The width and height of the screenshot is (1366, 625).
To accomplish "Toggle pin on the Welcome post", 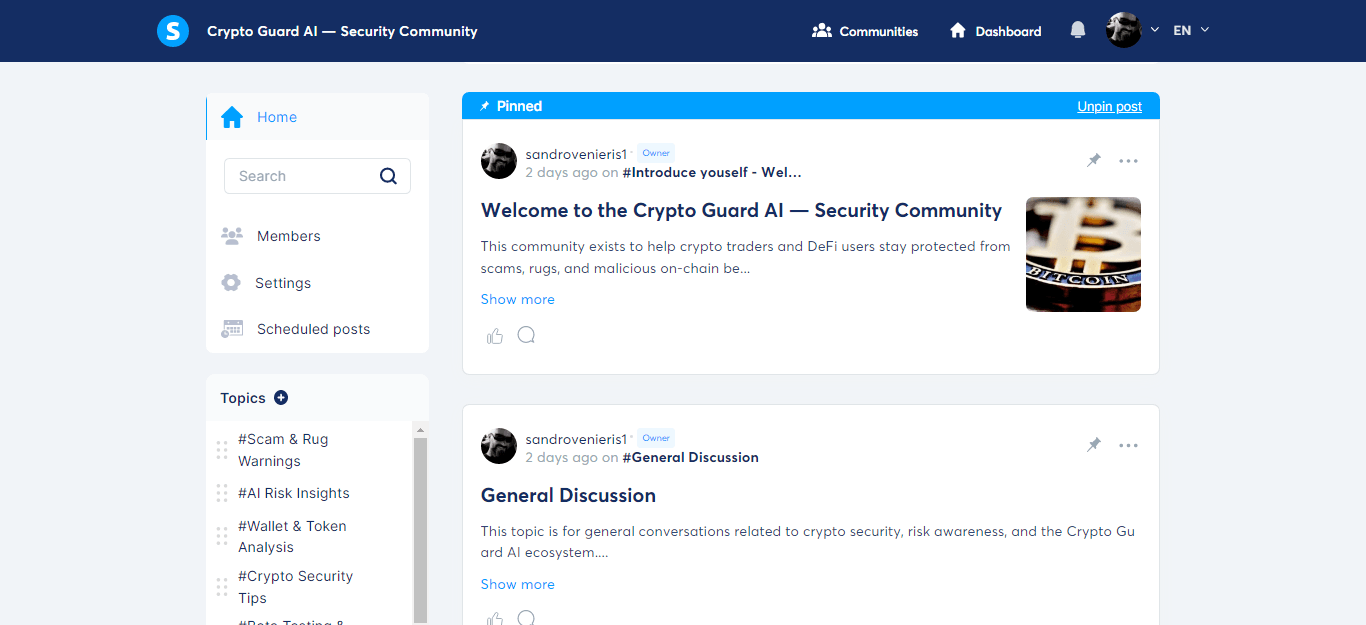I will tap(1094, 161).
